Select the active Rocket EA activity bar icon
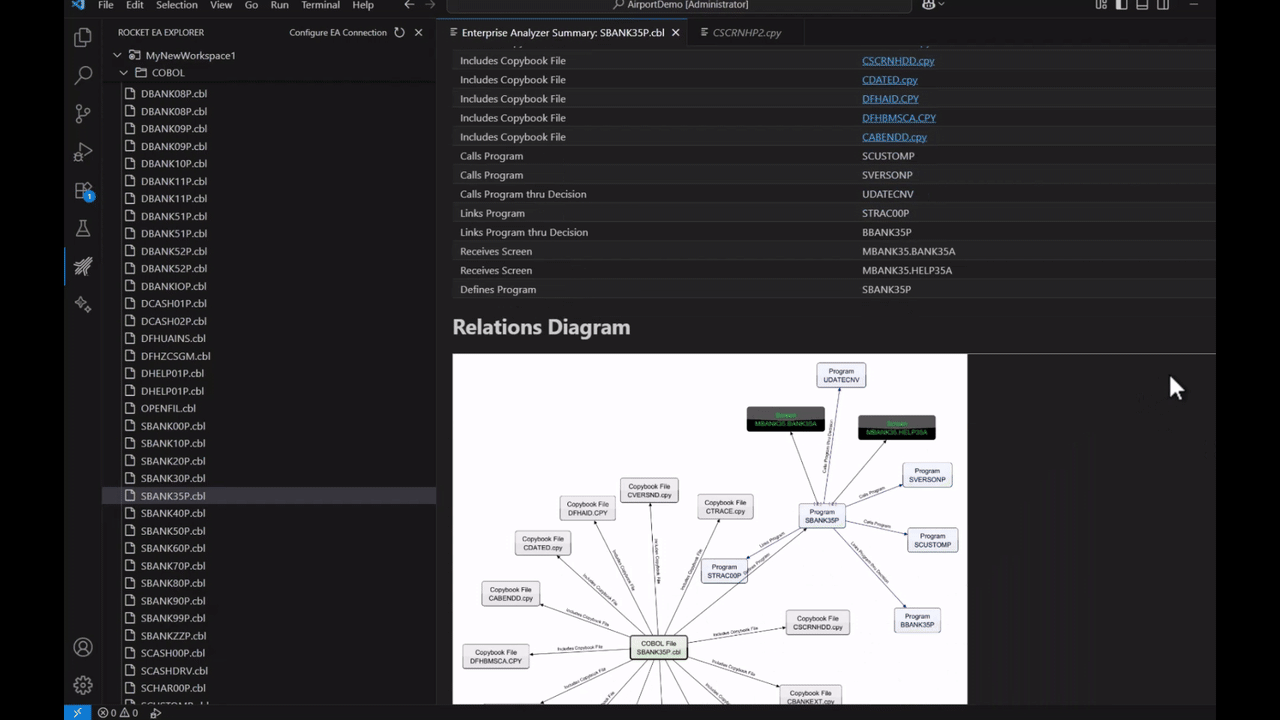 coord(83,267)
